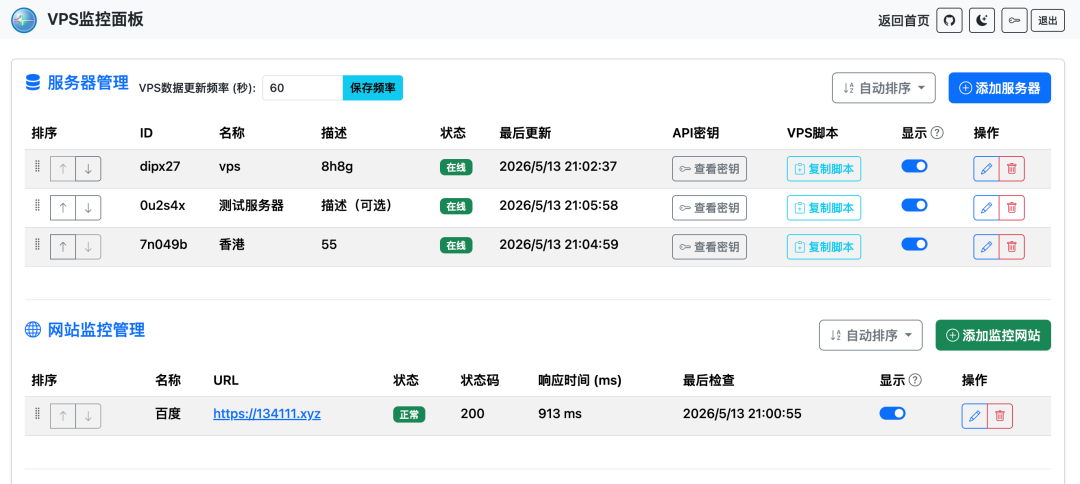Add a server with 添加服务器

click(999, 88)
